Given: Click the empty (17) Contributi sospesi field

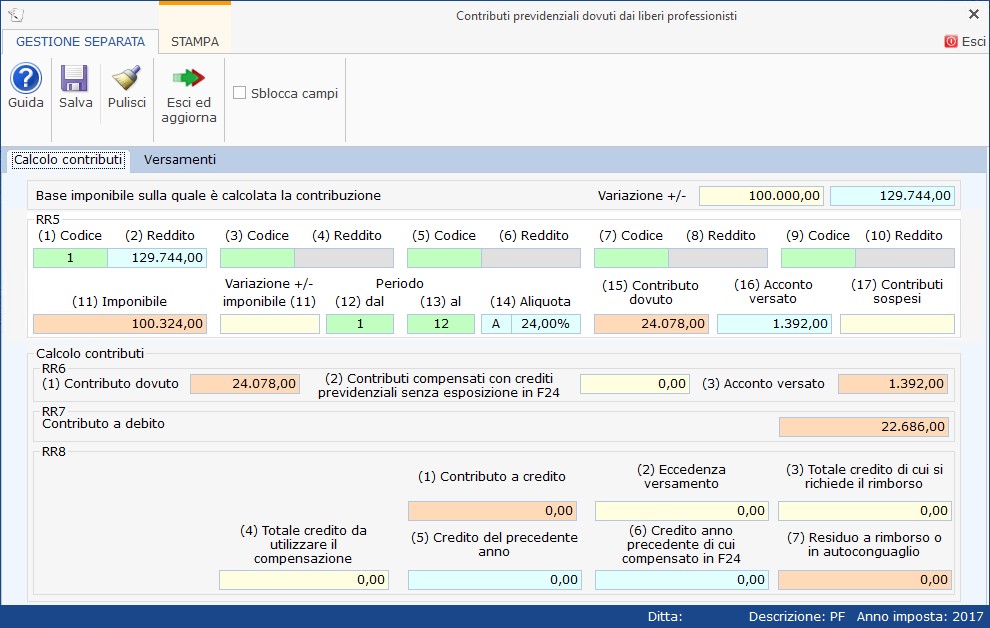Looking at the screenshot, I should pyautogui.click(x=897, y=324).
